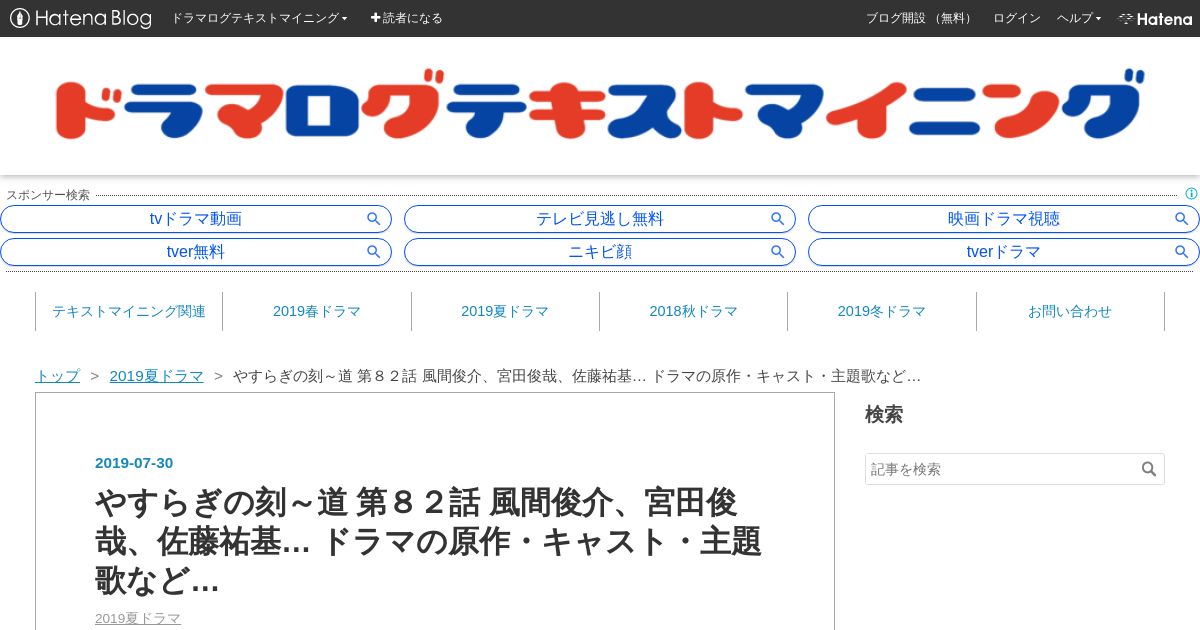Open the やすらぎの刻～道 第８２話 article title
Screen dimensions: 1200x630
click(428, 541)
